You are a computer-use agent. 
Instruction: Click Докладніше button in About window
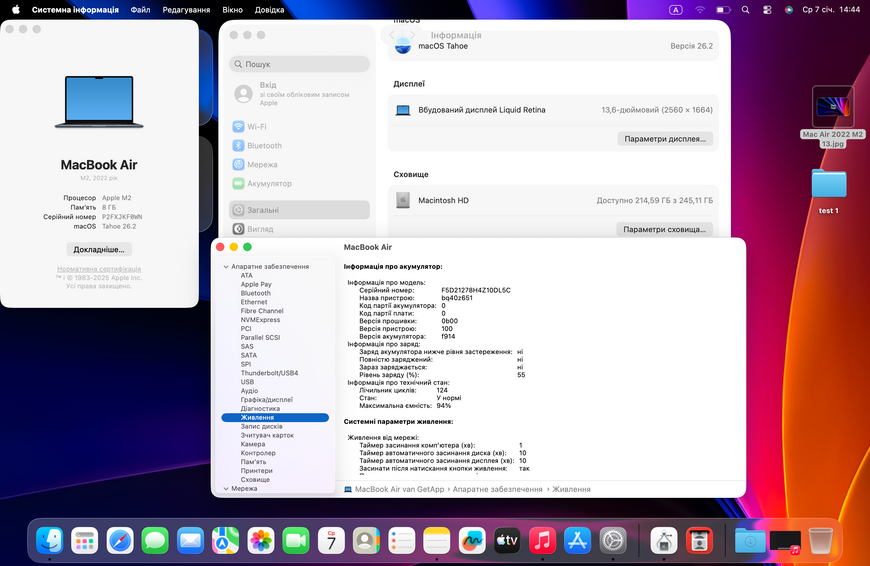pyautogui.click(x=99, y=249)
